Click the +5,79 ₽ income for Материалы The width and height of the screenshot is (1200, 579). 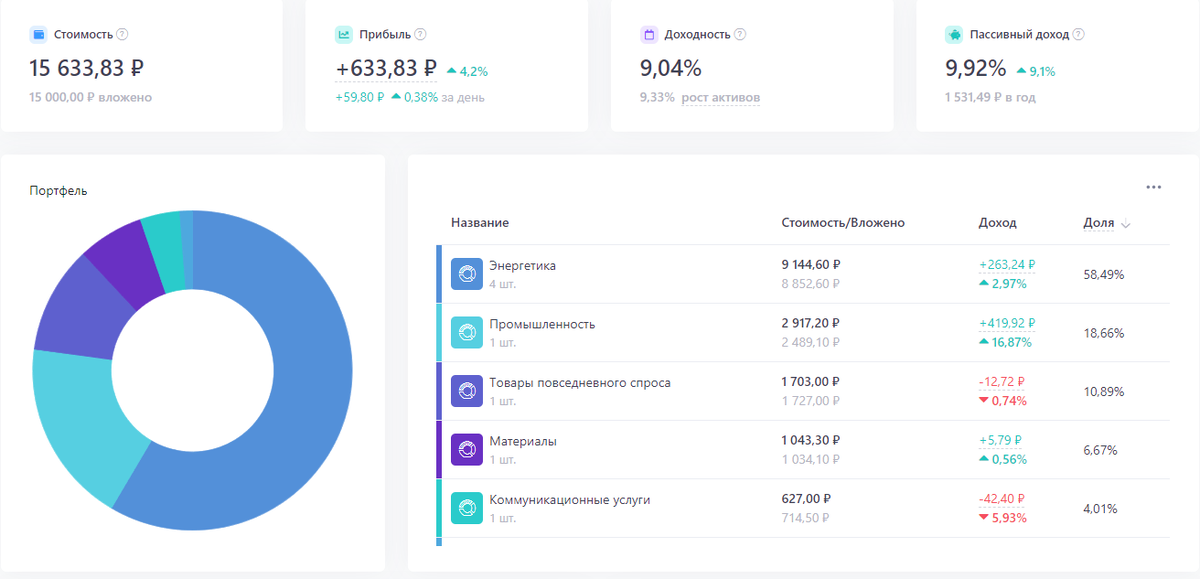pos(1000,441)
